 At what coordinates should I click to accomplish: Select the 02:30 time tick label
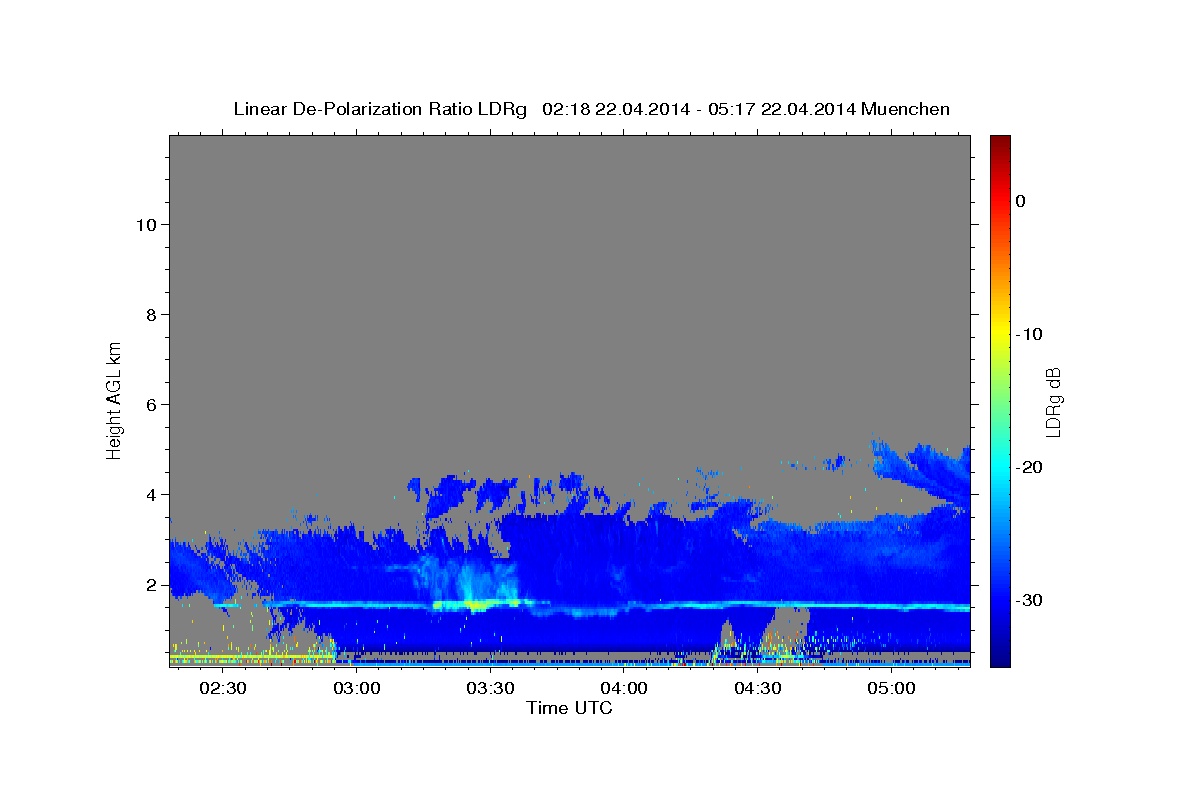(x=223, y=689)
